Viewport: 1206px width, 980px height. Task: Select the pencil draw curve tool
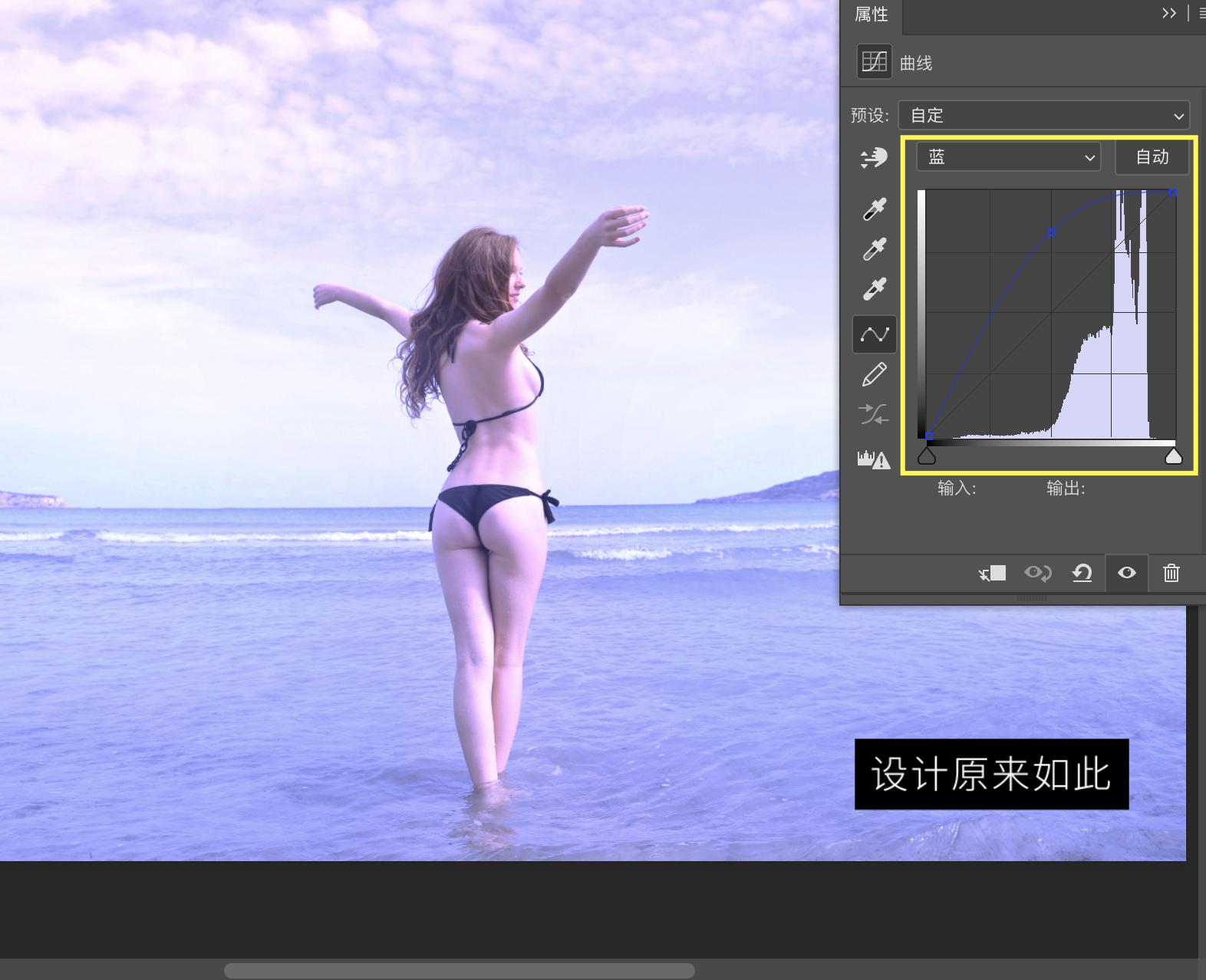click(x=874, y=375)
